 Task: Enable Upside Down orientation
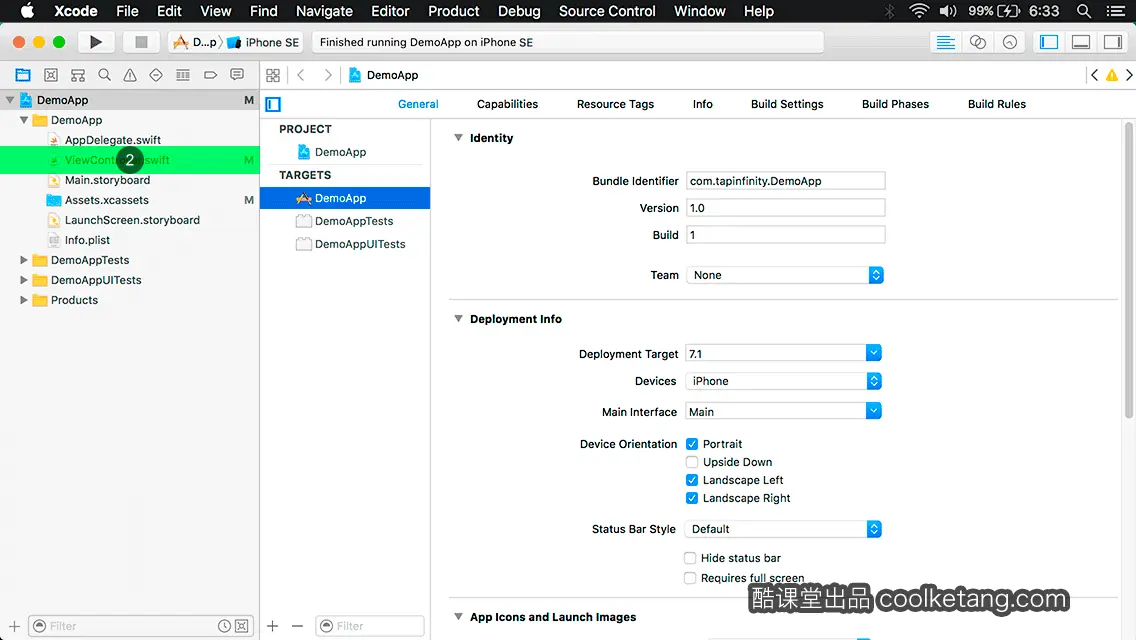click(692, 462)
